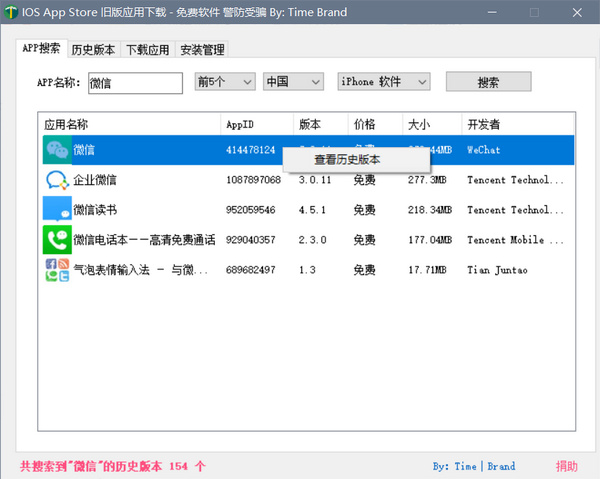This screenshot has height=479, width=600.
Task: Switch to the 下载应用 tab
Action: 147,50
